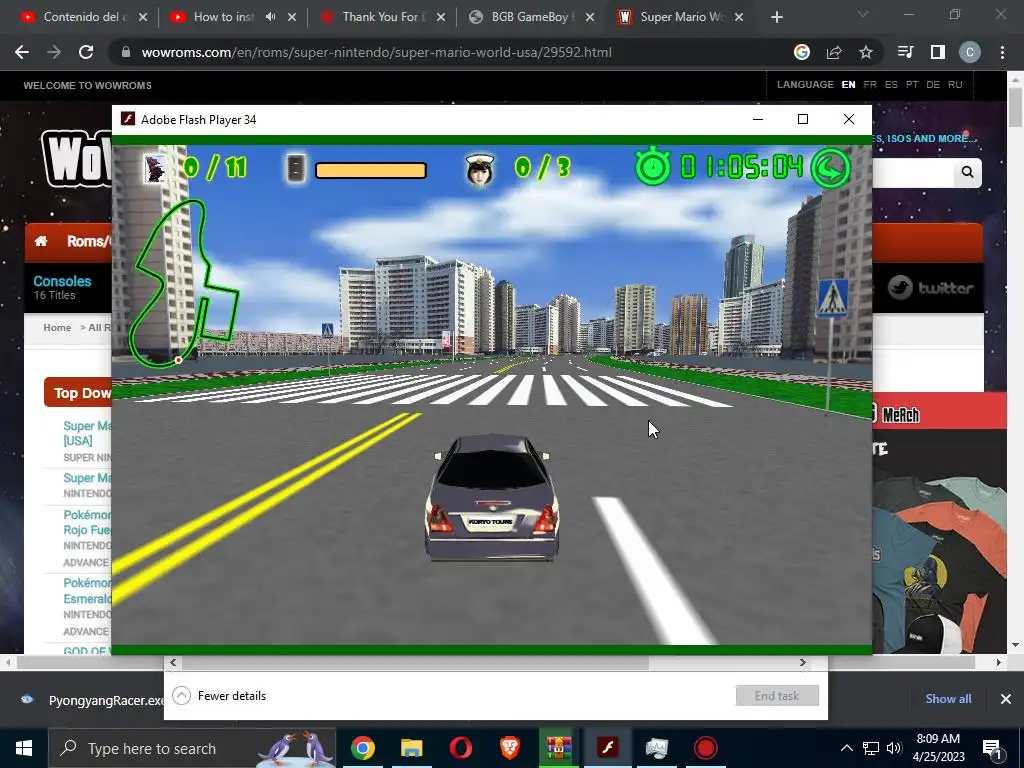Open Opera browser from the taskbar

click(x=460, y=748)
